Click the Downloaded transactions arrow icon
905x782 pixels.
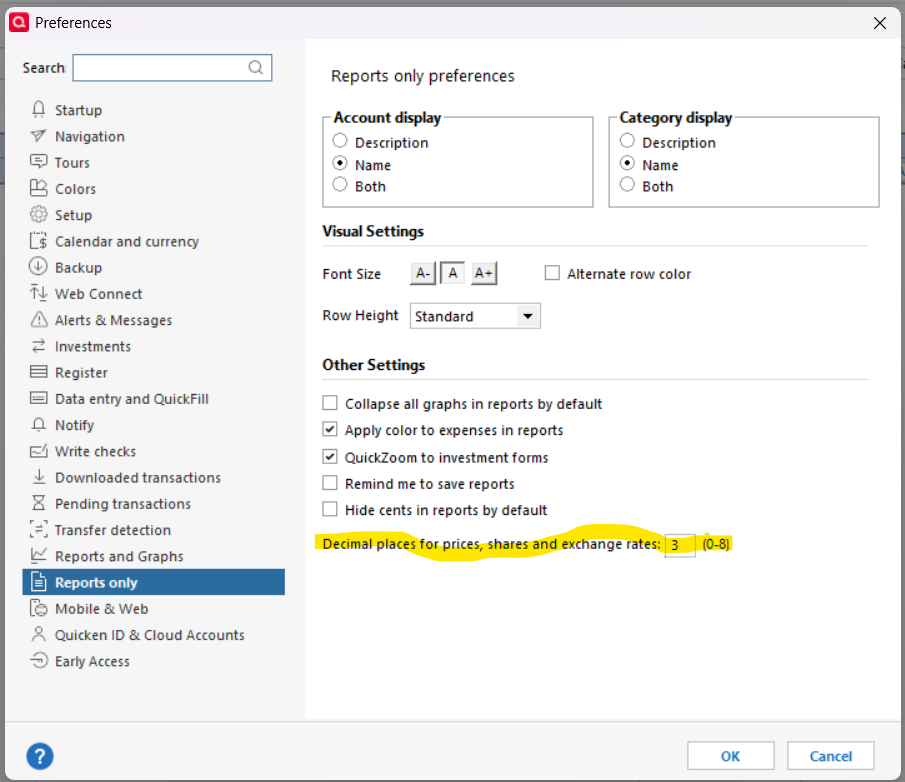(x=38, y=477)
